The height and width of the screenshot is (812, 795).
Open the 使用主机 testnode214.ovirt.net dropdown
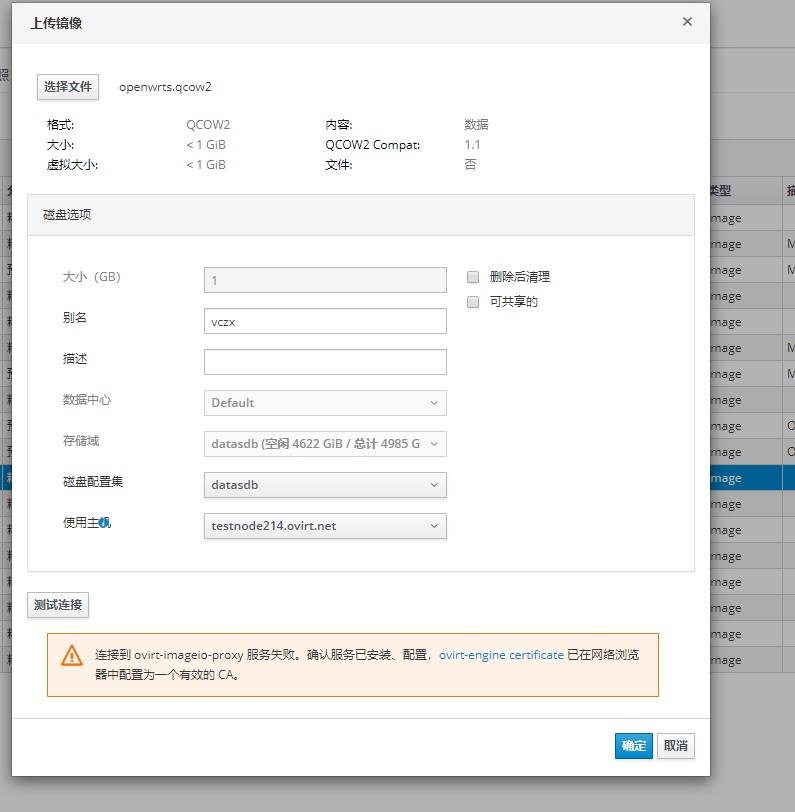coord(325,526)
